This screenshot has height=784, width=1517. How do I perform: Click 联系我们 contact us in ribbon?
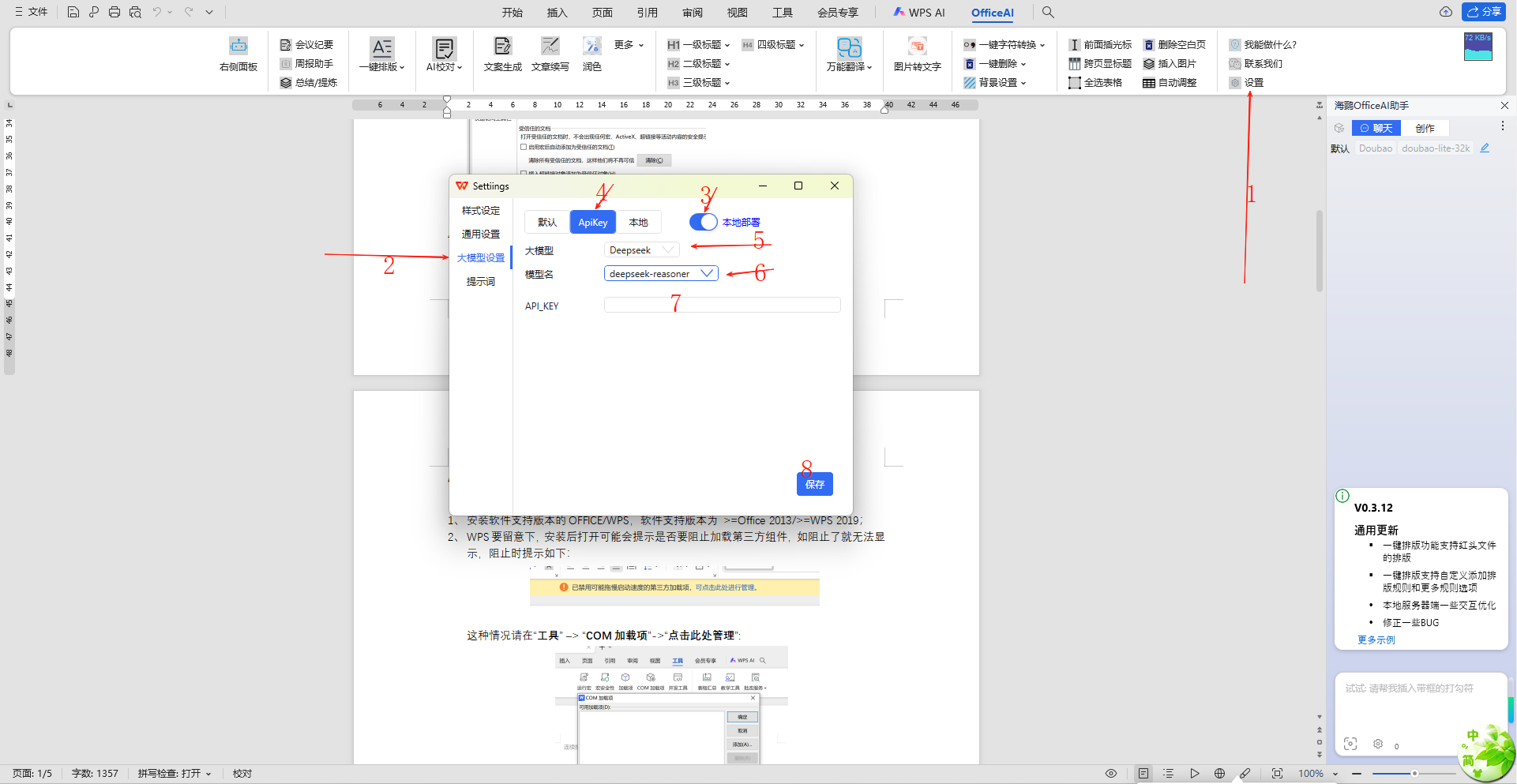click(1256, 64)
